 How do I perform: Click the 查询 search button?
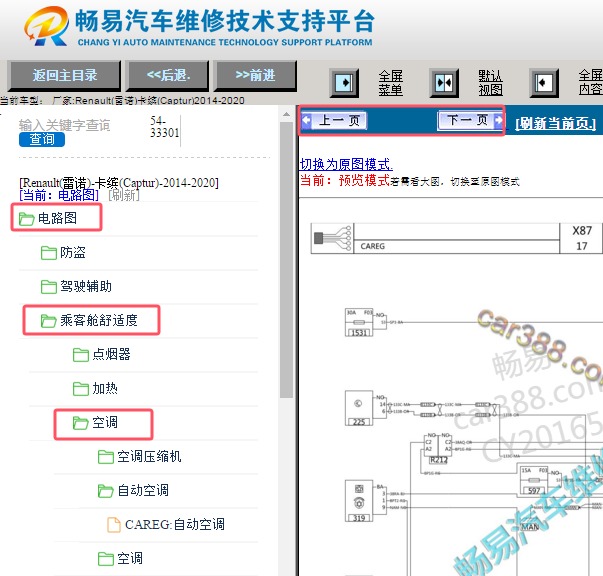point(42,139)
